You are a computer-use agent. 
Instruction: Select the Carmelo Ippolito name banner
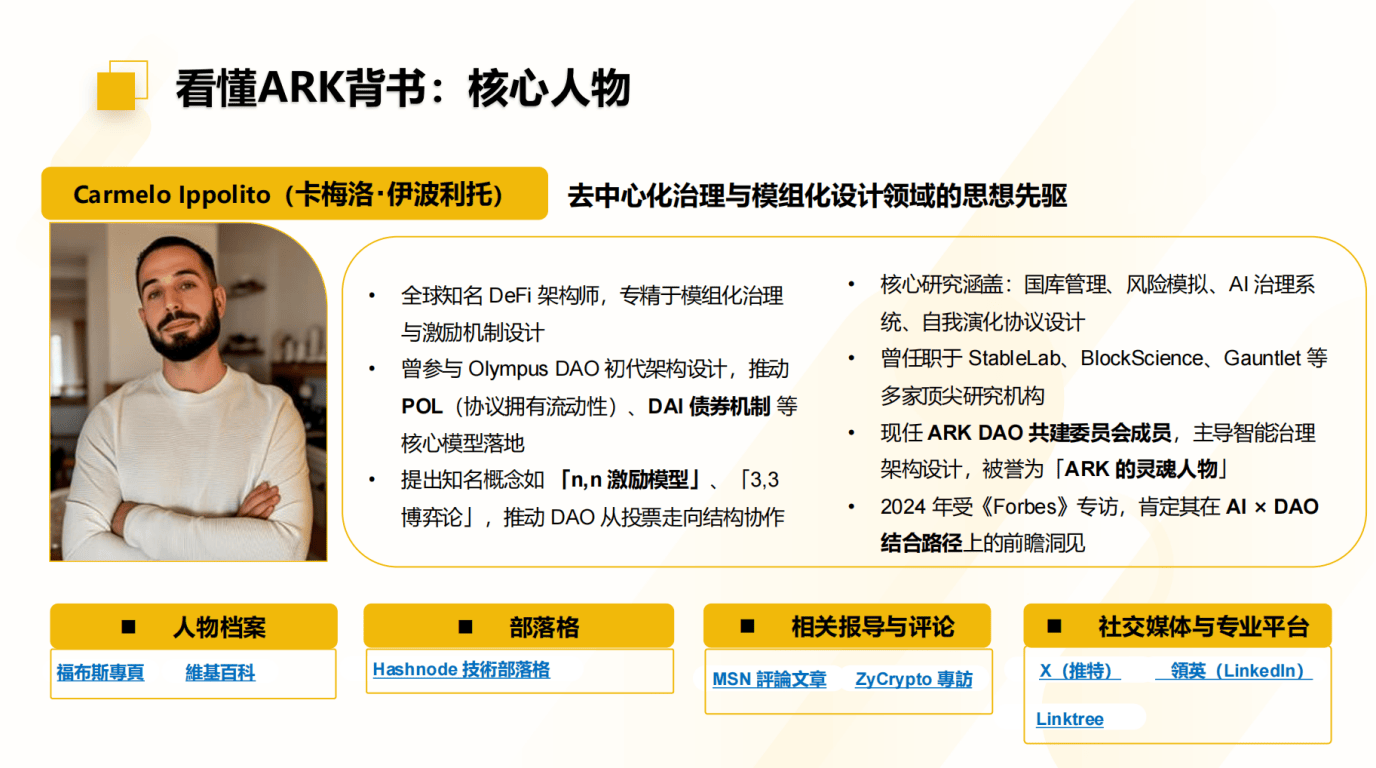pyautogui.click(x=294, y=194)
